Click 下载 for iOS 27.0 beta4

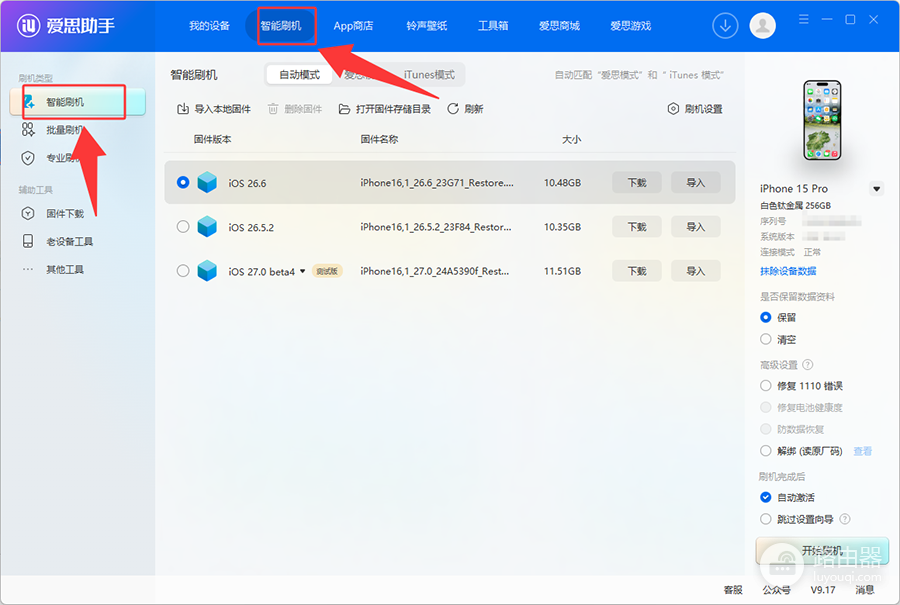(x=637, y=271)
